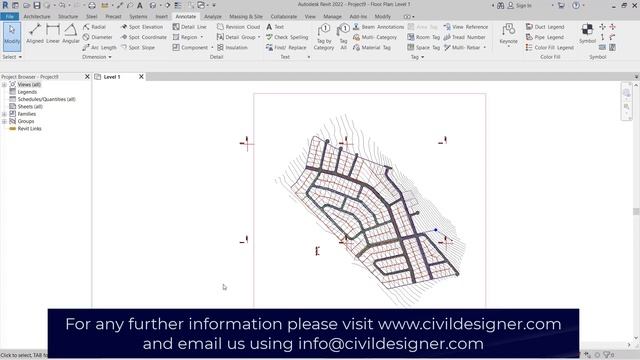Viewport: 640px width, 360px height.
Task: Open Find/Replace text tool
Action: click(x=286, y=48)
